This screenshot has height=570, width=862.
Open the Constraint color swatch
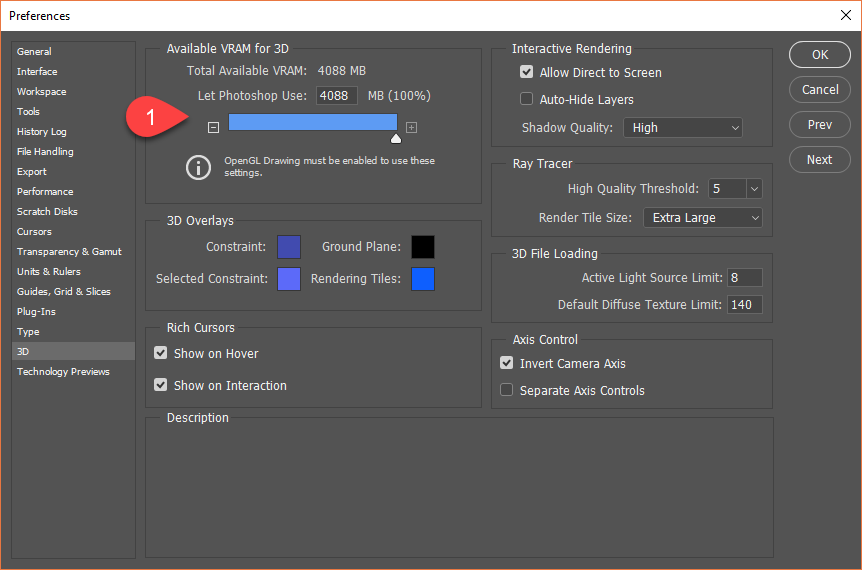point(289,247)
